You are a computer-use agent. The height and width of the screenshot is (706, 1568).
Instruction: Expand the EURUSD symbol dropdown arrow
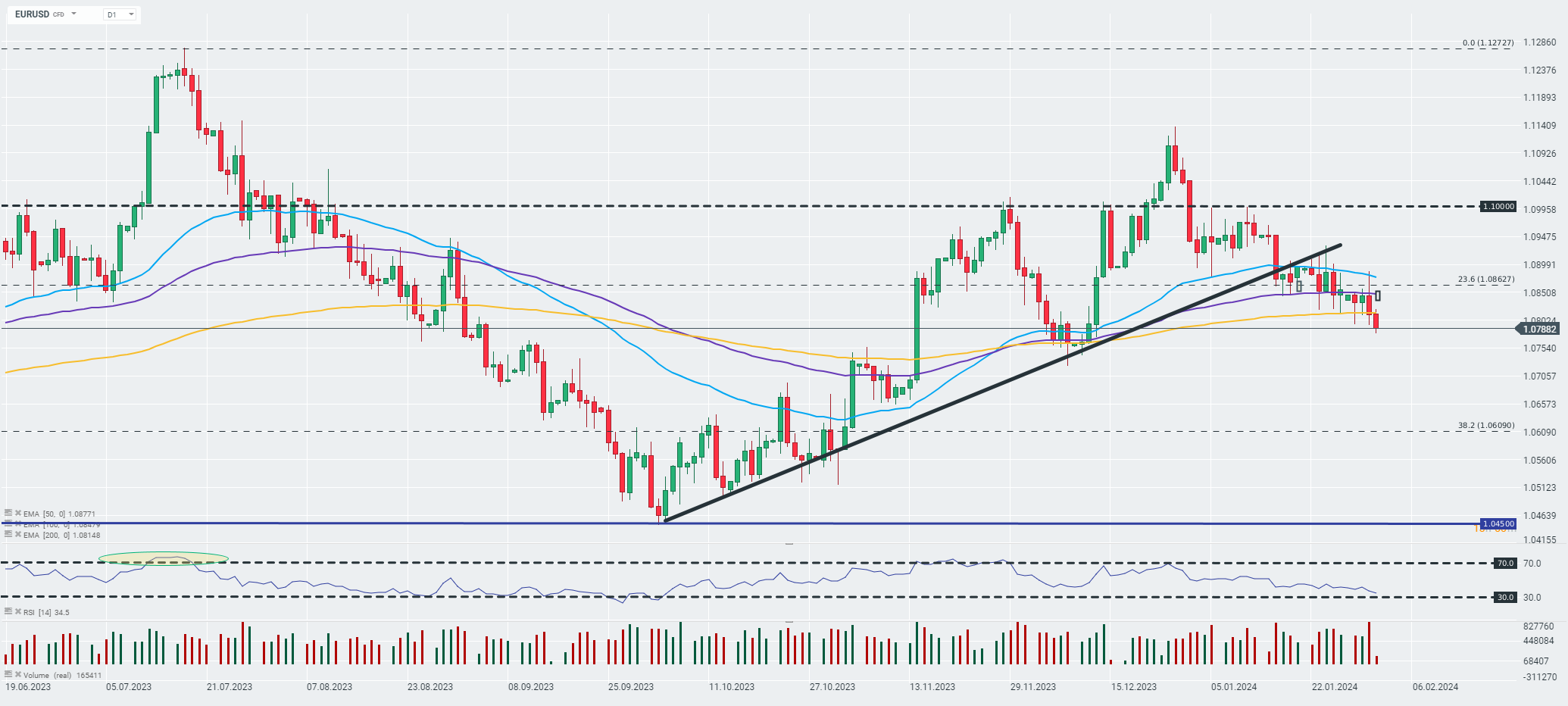click(73, 14)
